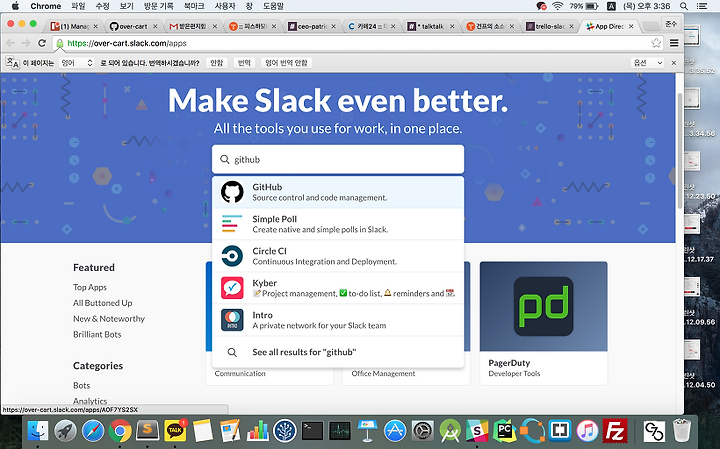Choose the Circle CI search result
Viewport: 720px width, 449px height.
tap(338, 256)
